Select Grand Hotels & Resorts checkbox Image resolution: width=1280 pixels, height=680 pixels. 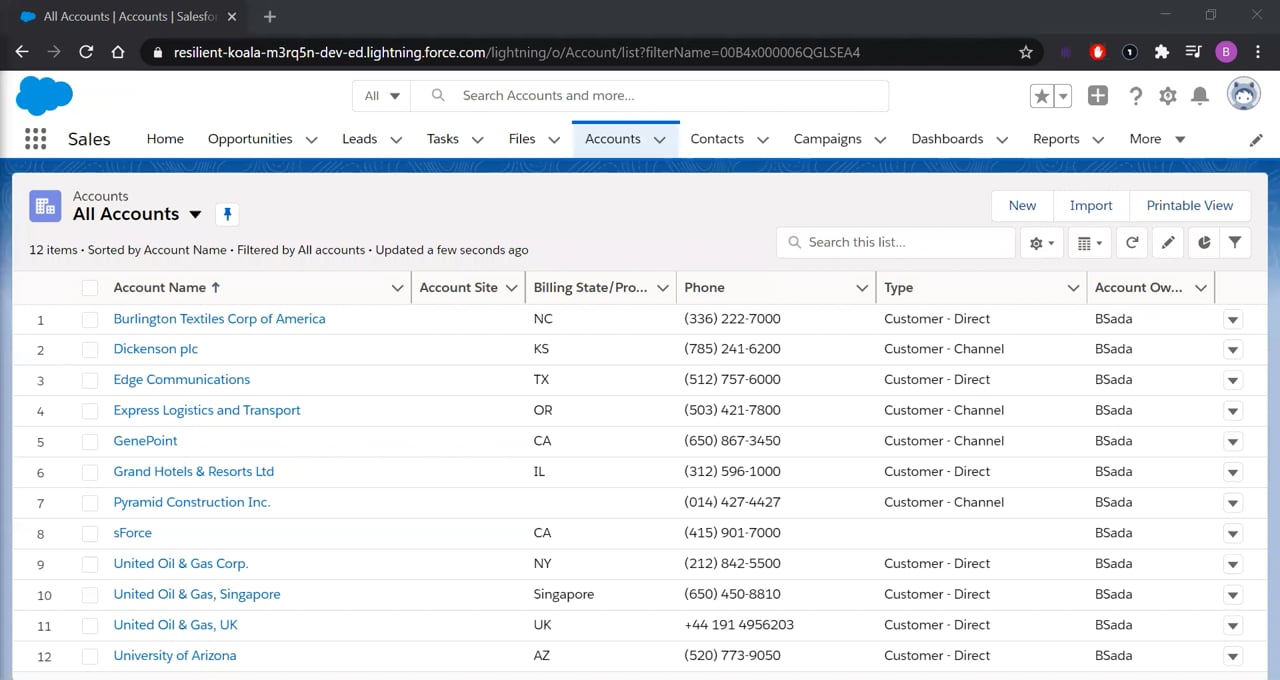coord(90,472)
